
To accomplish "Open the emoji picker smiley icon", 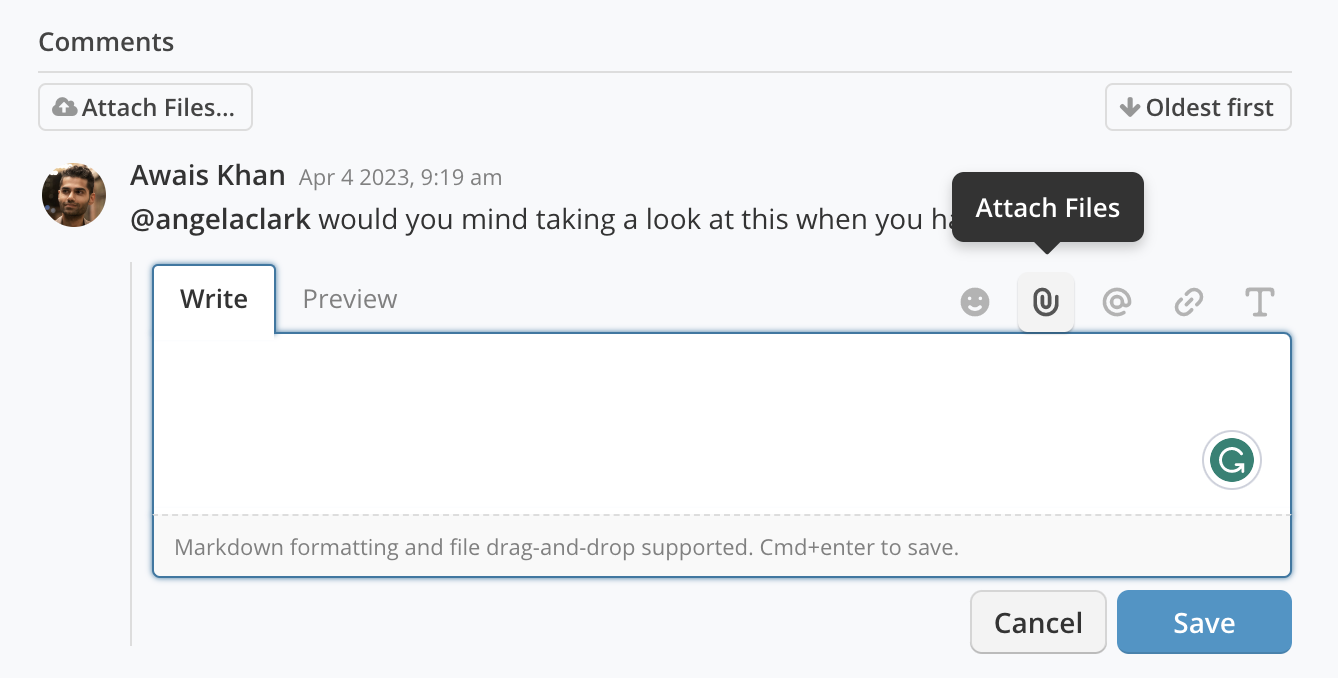I will pyautogui.click(x=975, y=302).
